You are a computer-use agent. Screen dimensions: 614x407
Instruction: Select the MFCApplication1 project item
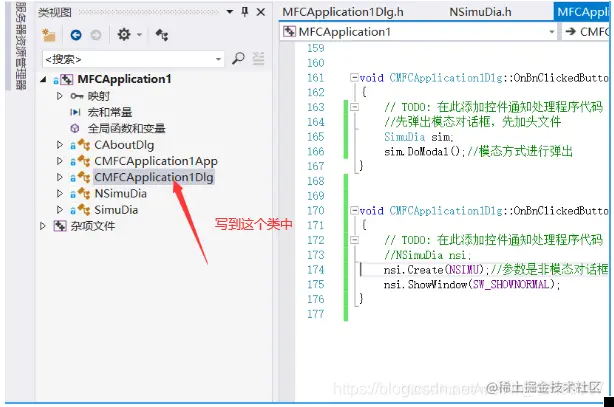pyautogui.click(x=125, y=79)
